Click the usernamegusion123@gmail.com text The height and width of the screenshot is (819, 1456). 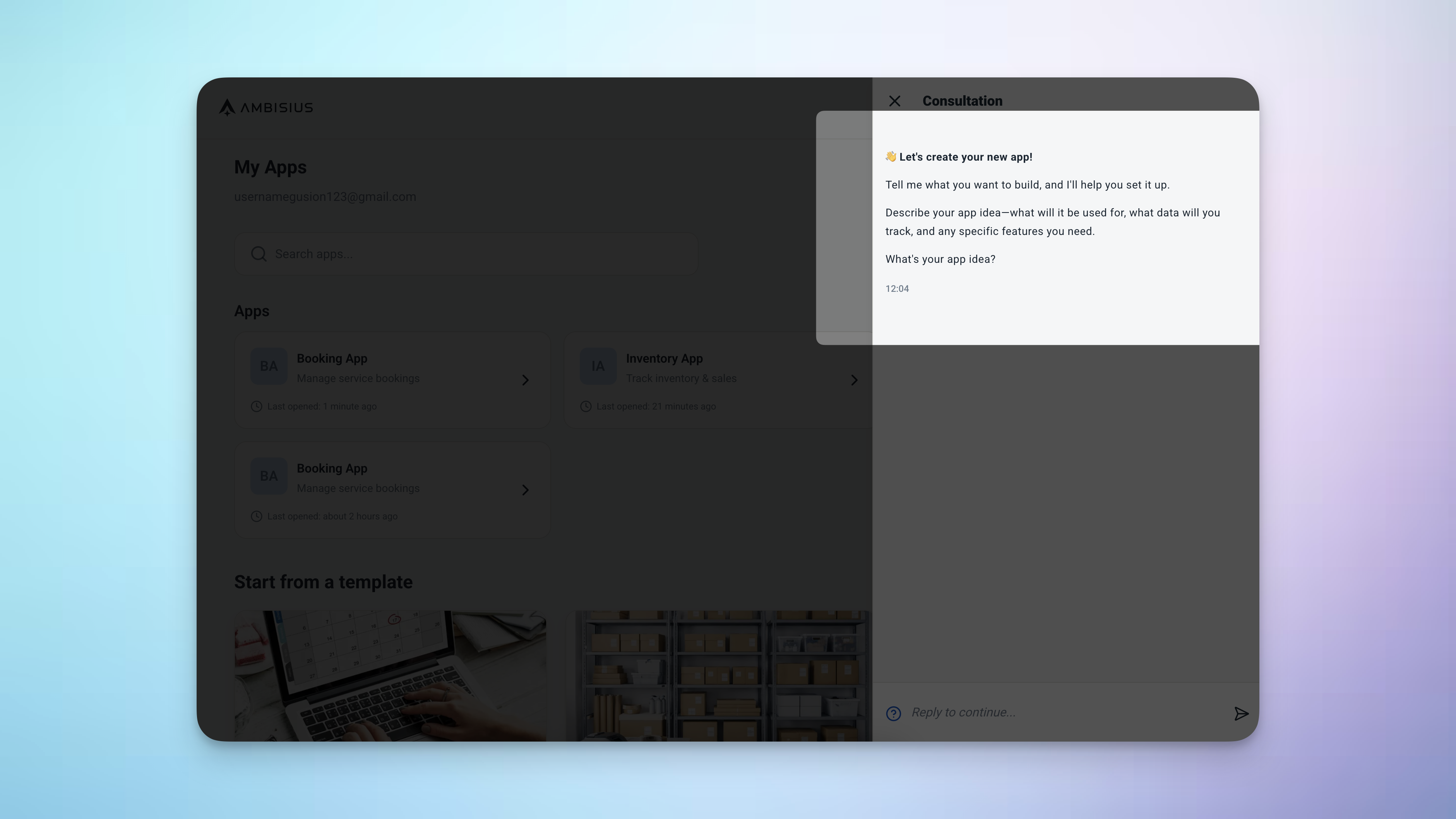point(325,197)
